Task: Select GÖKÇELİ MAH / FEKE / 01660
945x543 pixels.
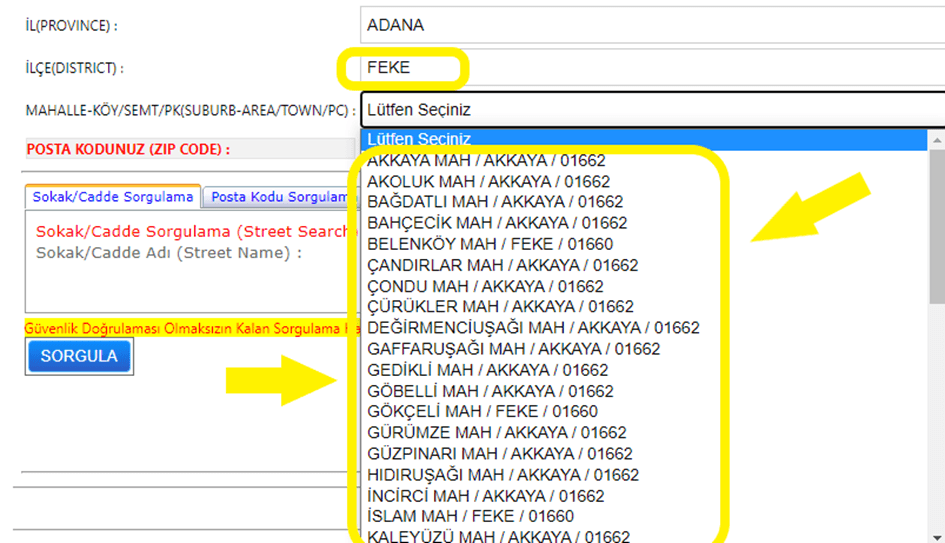Action: point(482,412)
